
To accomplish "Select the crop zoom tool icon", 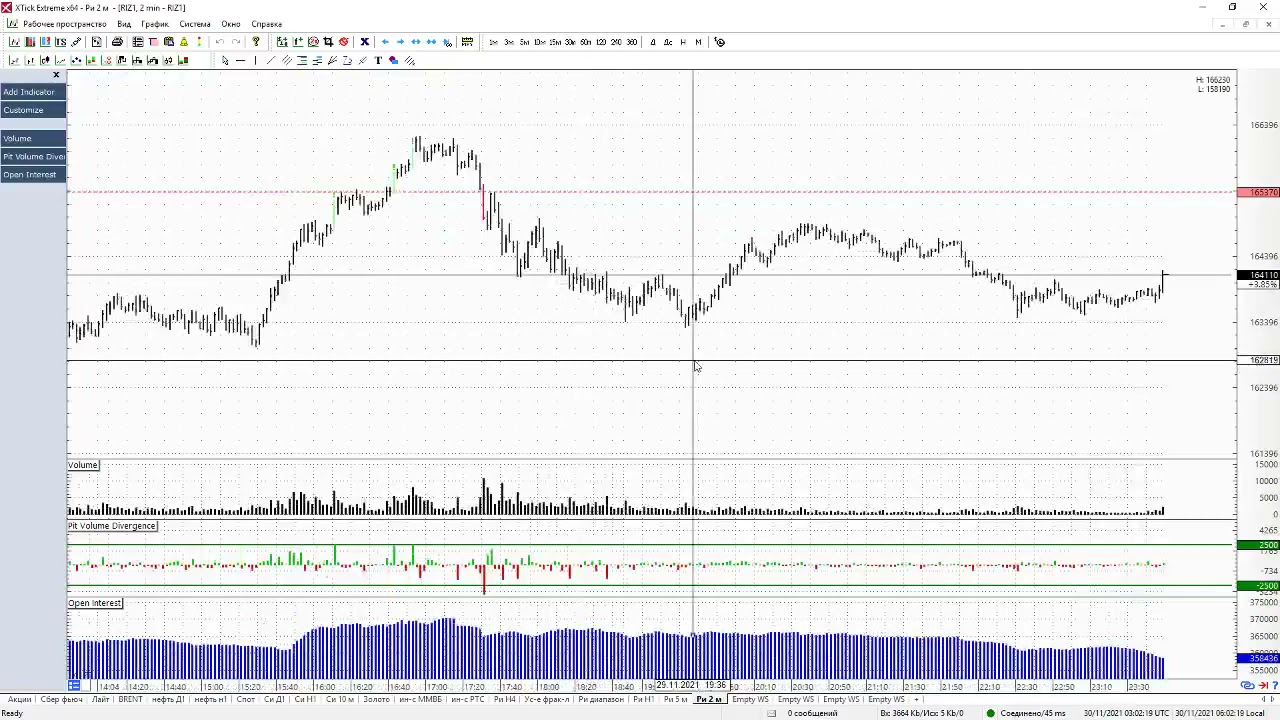I will click(328, 42).
